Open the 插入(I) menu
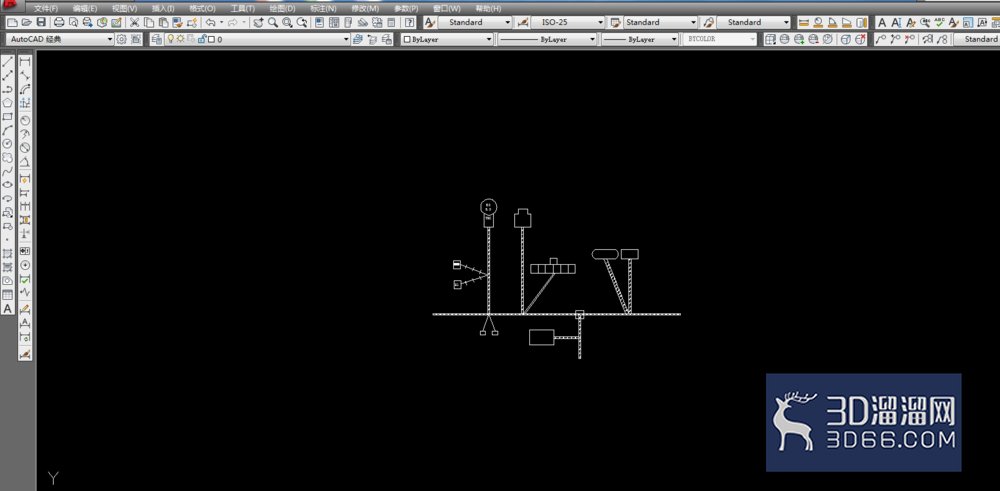Image resolution: width=1000 pixels, height=491 pixels. tap(163, 8)
